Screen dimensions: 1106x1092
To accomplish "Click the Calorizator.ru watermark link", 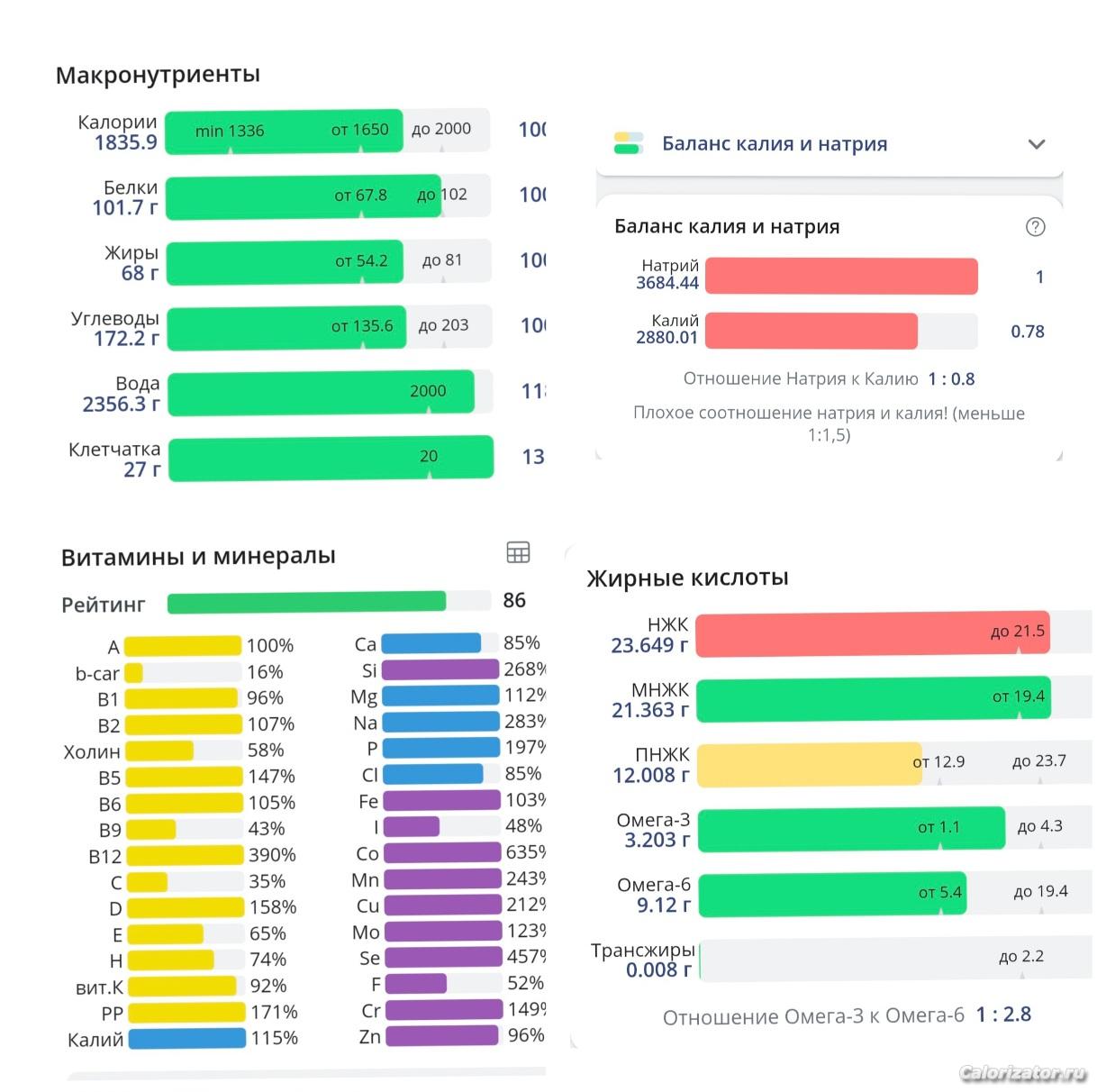I will tap(1022, 1072).
